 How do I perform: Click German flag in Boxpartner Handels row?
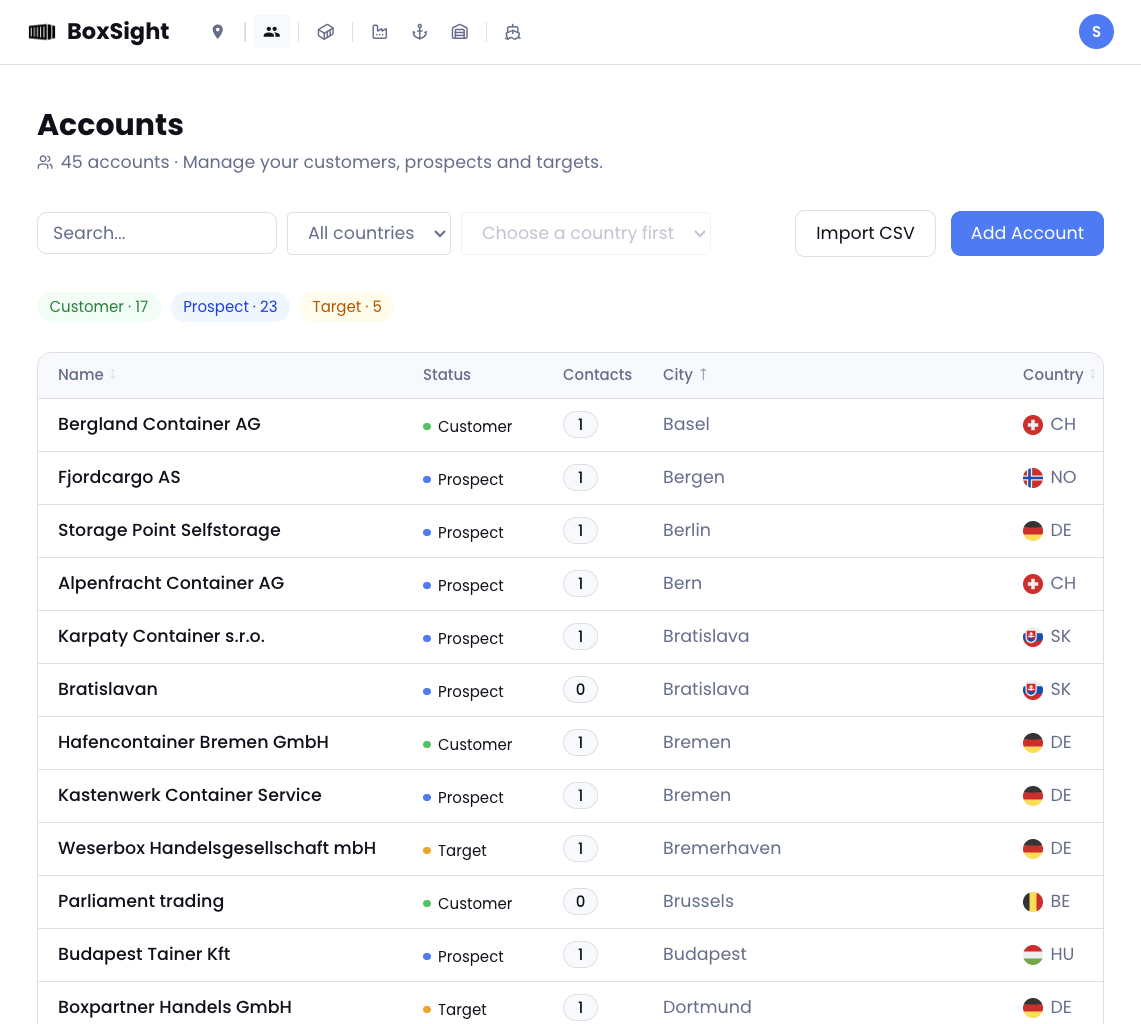1033,1008
